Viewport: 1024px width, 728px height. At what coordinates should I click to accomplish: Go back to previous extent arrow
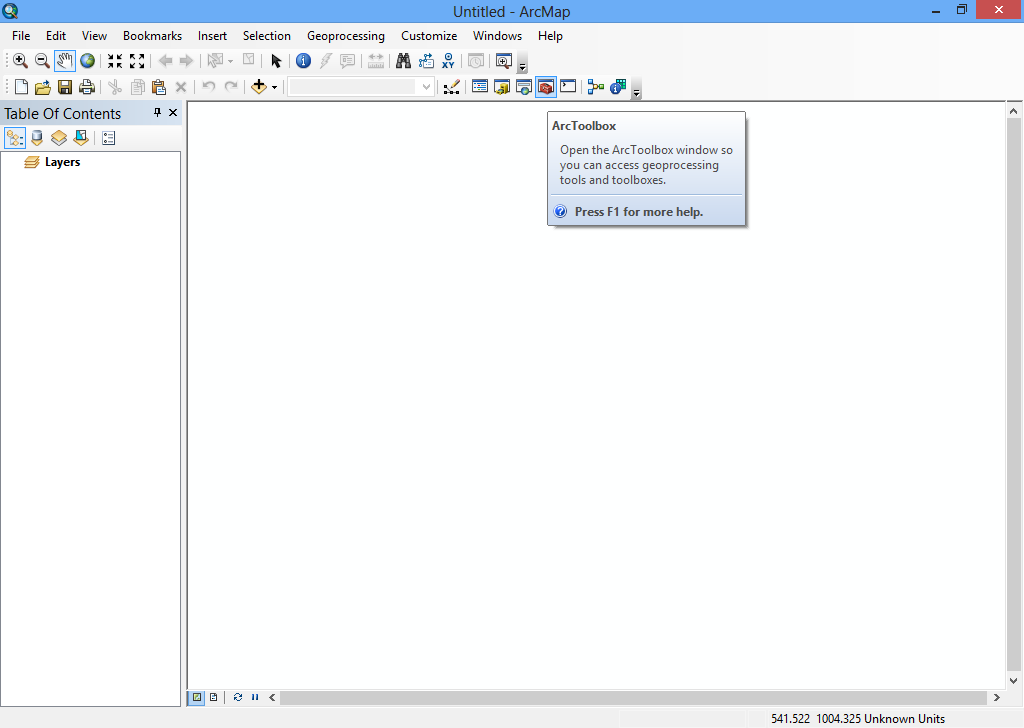click(x=165, y=61)
